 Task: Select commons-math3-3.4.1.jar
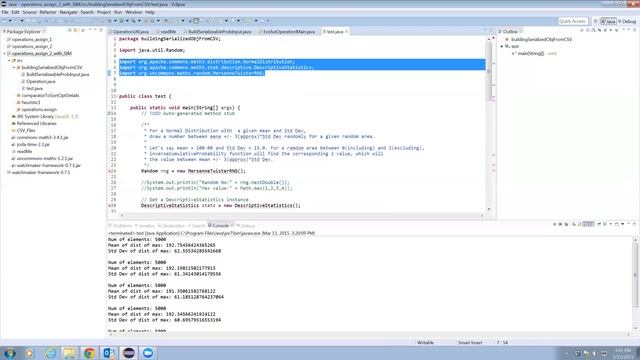pos(42,137)
